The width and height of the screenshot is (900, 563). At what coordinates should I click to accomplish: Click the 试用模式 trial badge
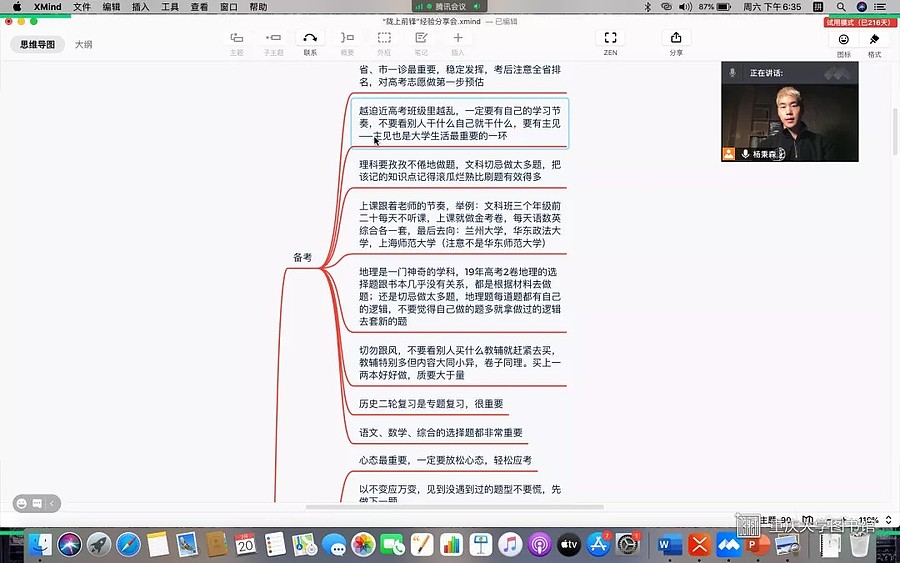coord(859,22)
